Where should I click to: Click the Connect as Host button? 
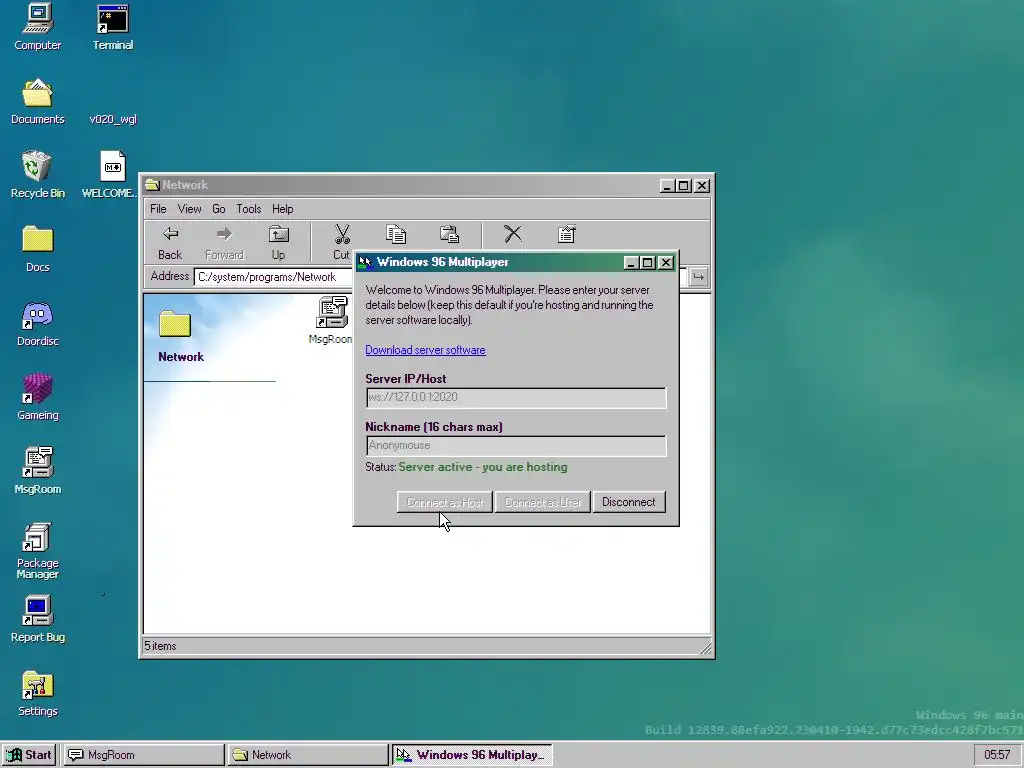pos(445,502)
